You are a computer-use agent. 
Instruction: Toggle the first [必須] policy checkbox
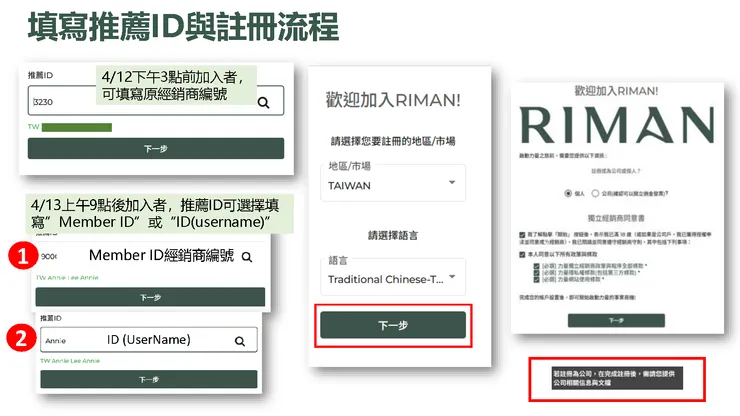click(536, 266)
